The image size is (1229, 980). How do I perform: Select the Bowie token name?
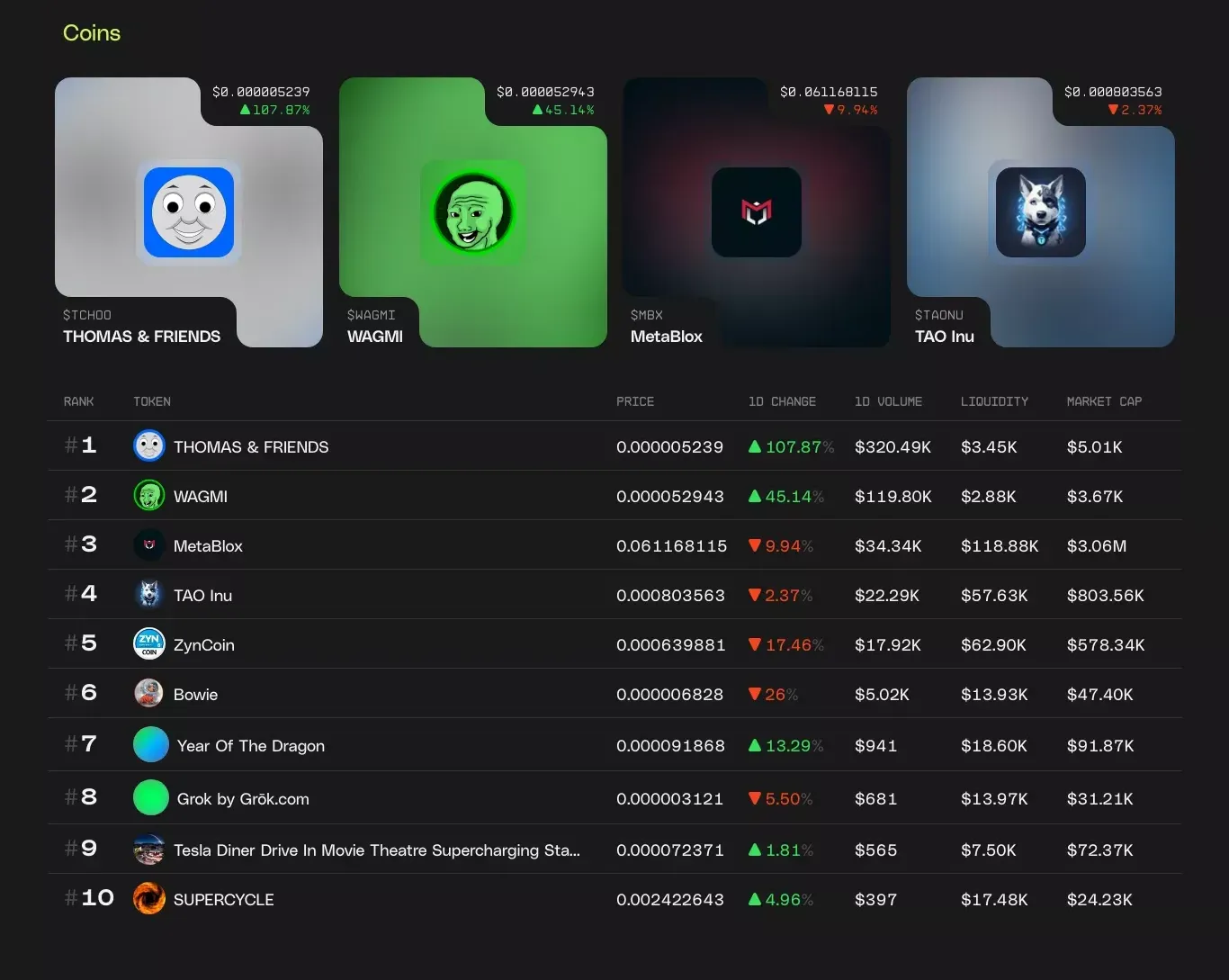coord(195,695)
